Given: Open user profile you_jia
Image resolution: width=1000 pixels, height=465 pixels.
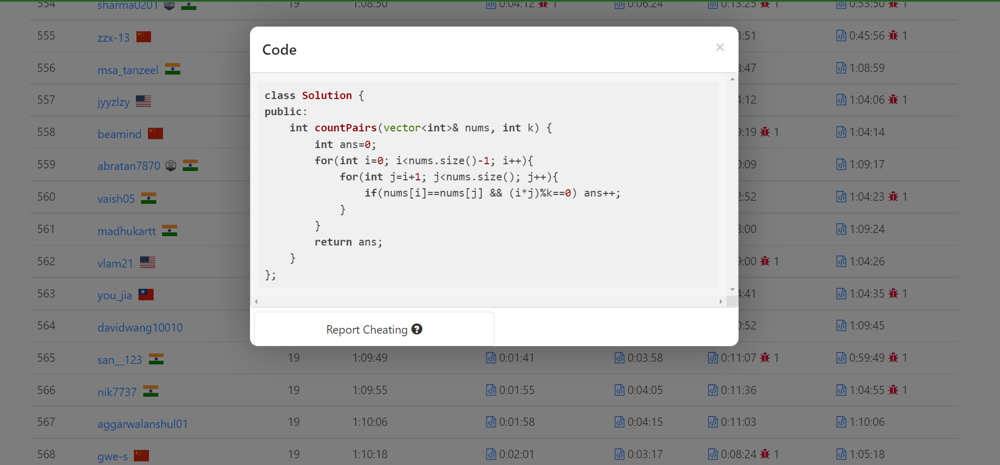Looking at the screenshot, I should pos(115,295).
